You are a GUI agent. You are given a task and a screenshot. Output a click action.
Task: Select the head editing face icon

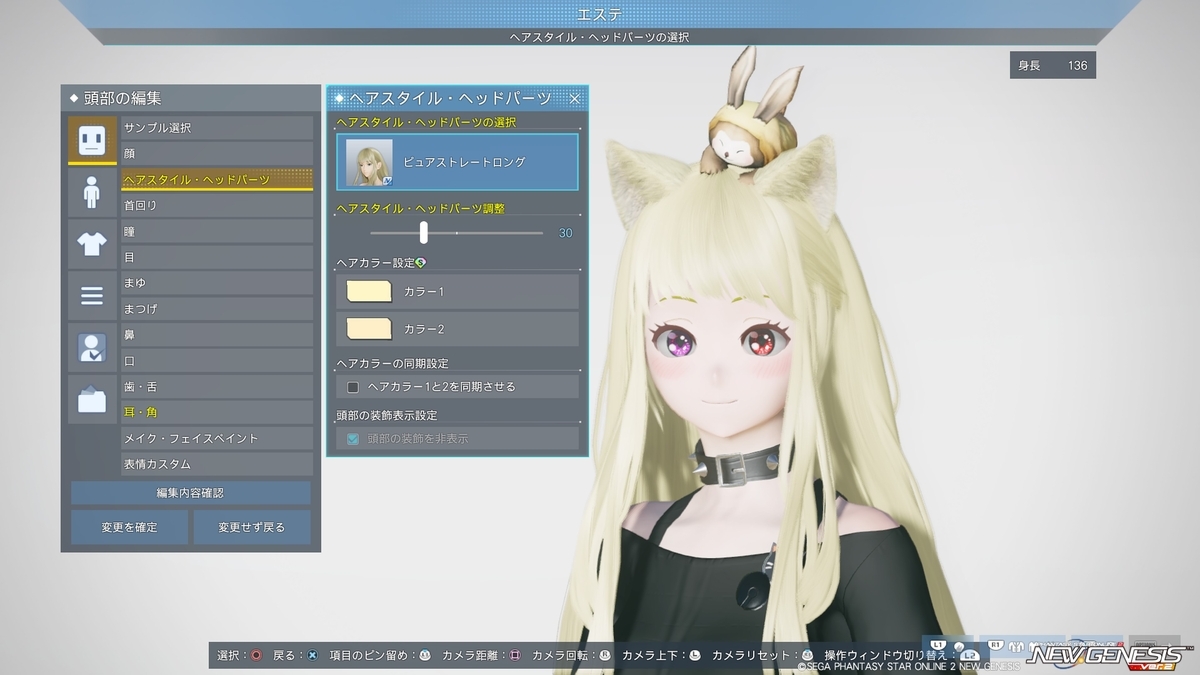(92, 140)
